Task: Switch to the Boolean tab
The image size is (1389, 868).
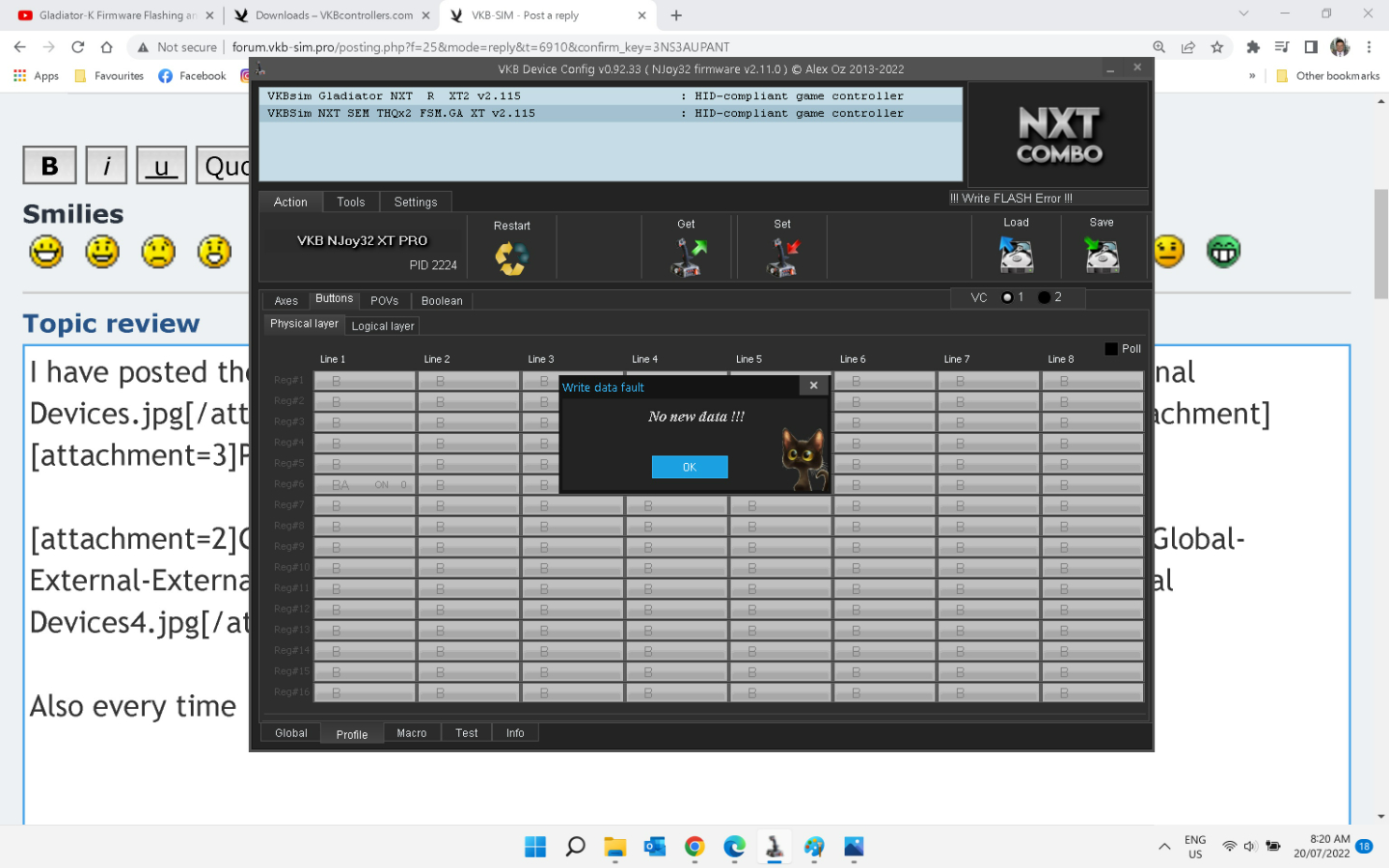Action: point(442,301)
